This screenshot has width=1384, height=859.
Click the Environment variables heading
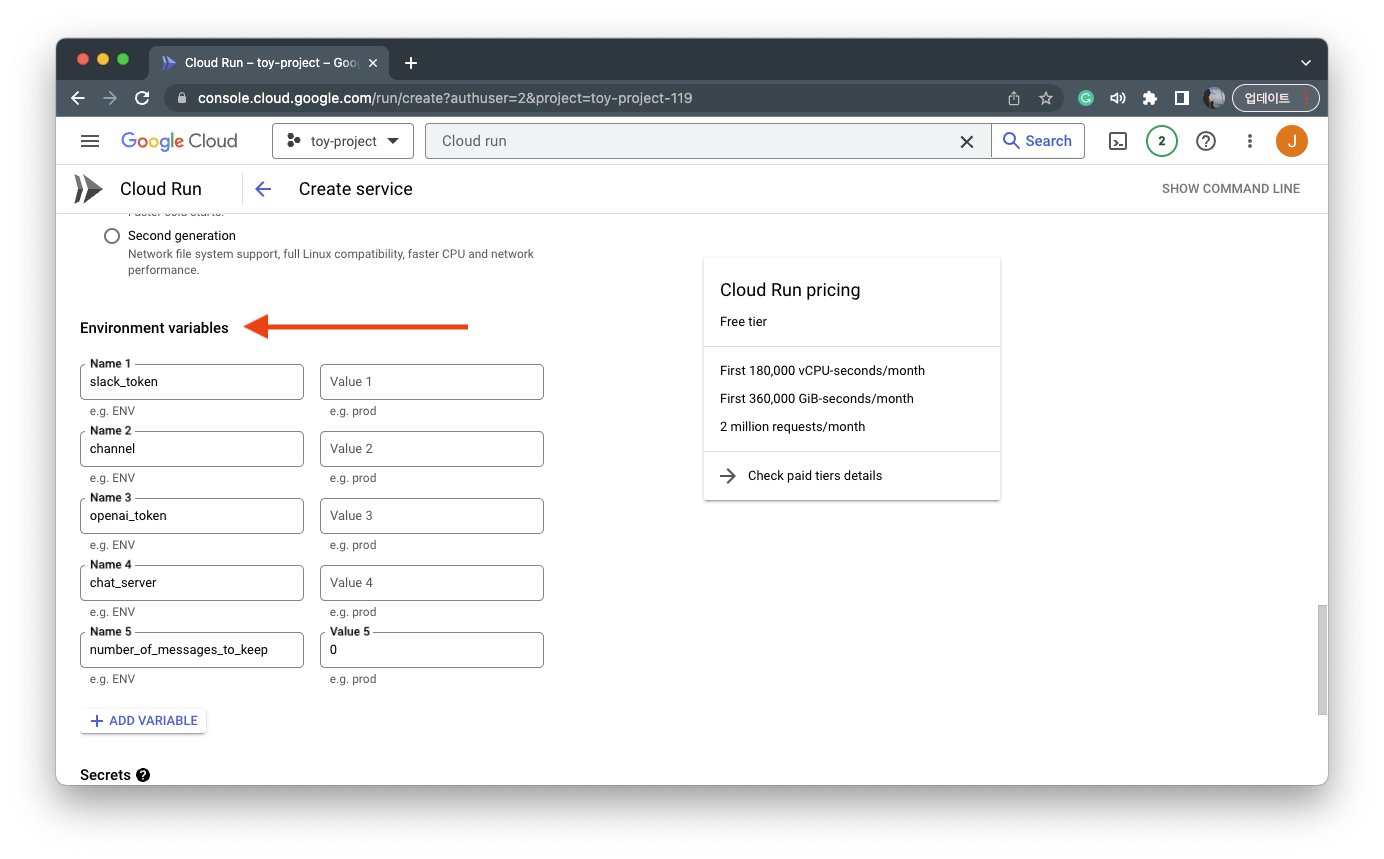[x=154, y=328]
